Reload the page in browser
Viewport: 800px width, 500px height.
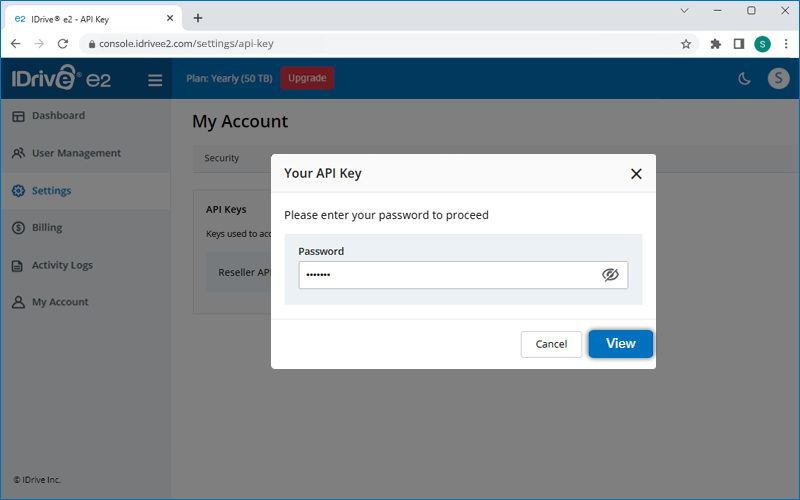tap(63, 44)
